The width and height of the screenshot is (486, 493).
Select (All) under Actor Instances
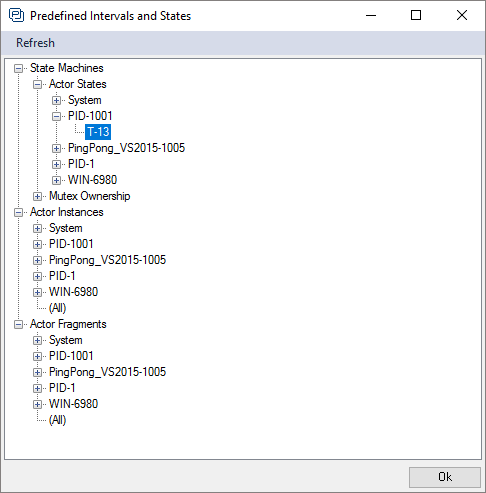tap(58, 308)
